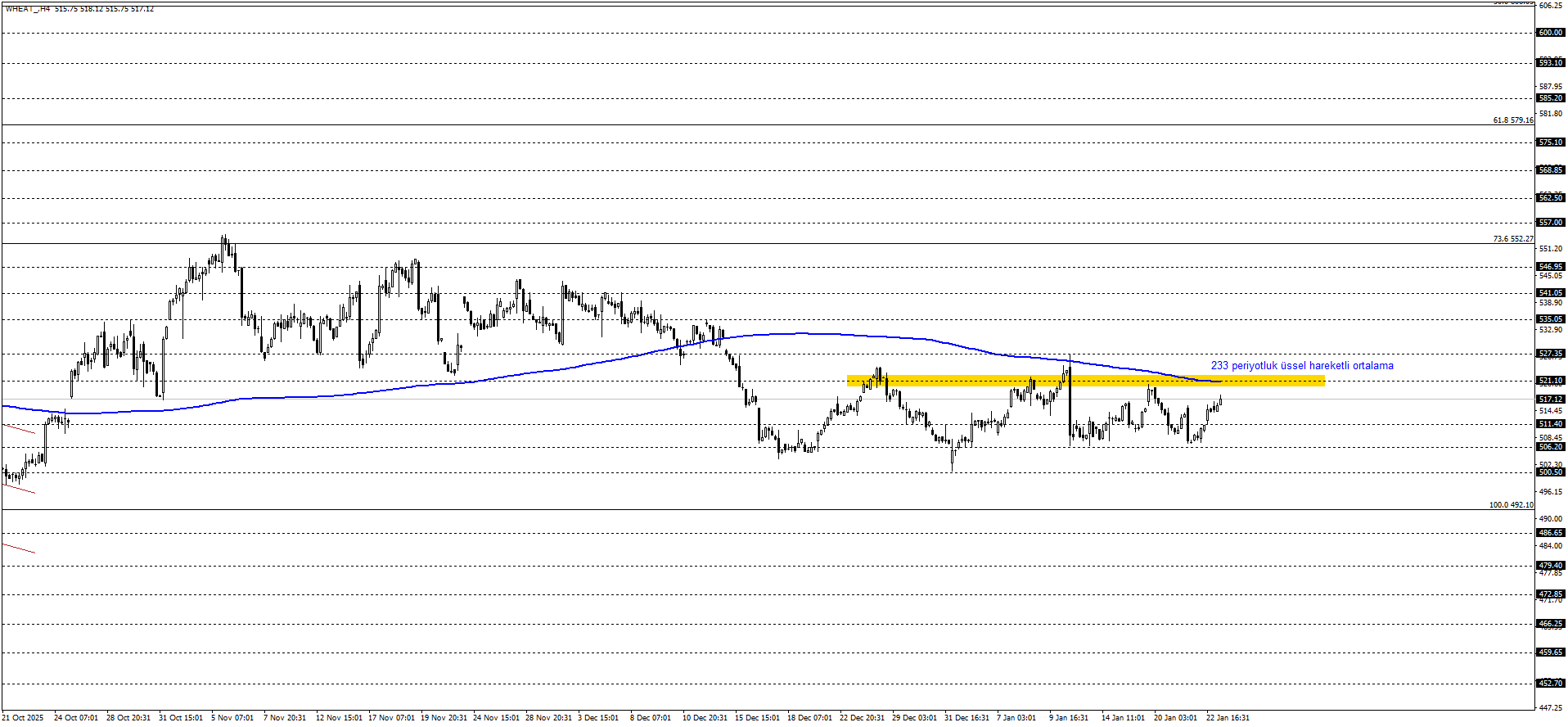Click the 500.50 price level tag
Viewport: 1568px width, 727px height.
[x=1550, y=472]
